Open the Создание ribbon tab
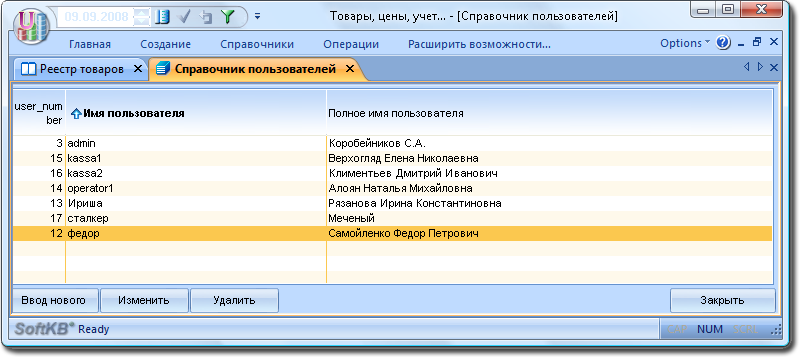Screen dimensions: 800x360 [x=165, y=44]
